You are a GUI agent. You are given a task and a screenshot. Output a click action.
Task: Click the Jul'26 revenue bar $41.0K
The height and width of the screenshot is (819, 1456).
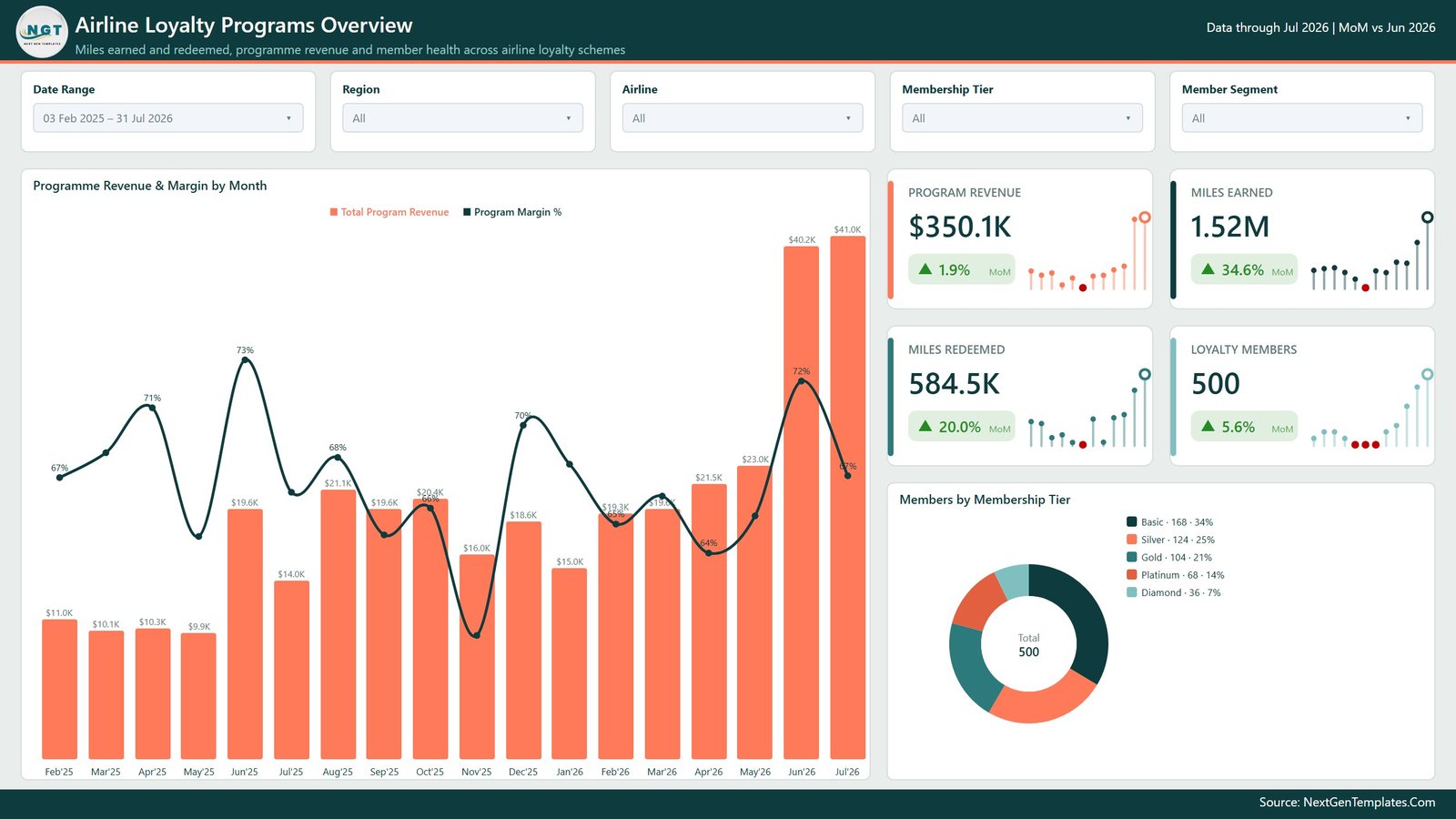(847, 498)
